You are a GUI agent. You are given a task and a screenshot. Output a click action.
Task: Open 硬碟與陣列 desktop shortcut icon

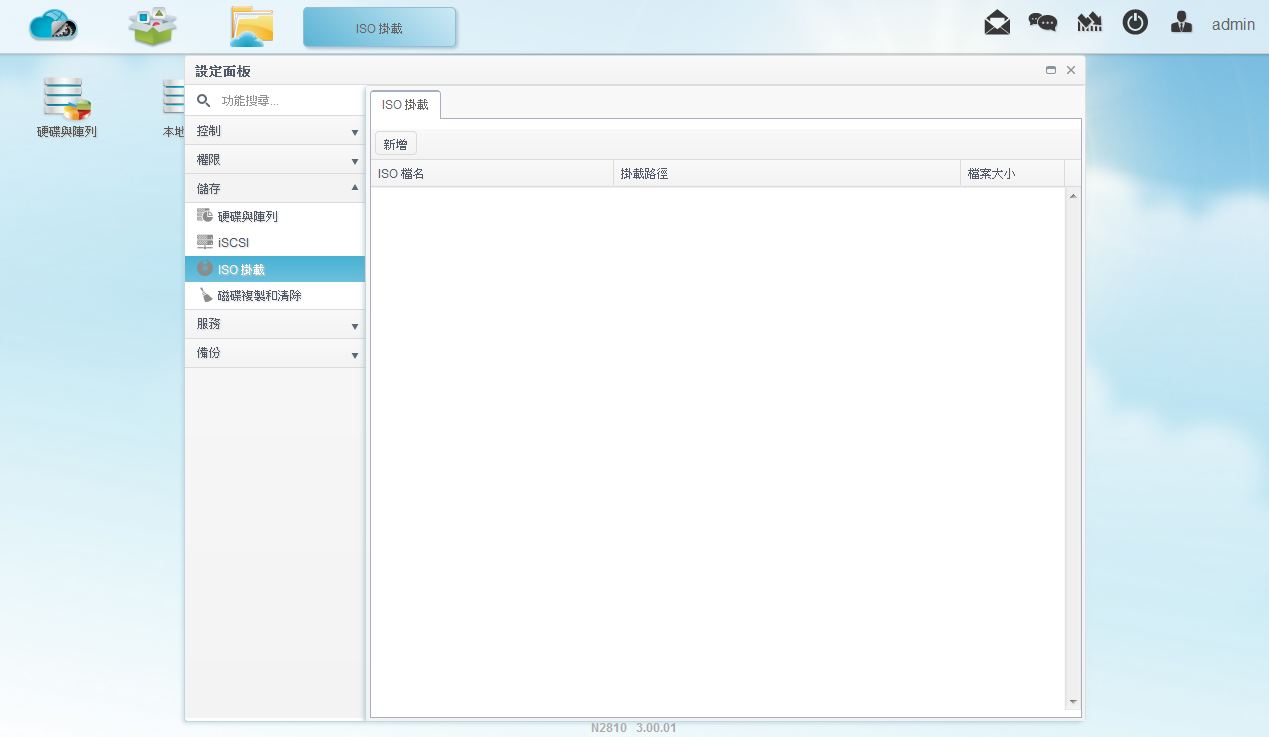(x=67, y=107)
